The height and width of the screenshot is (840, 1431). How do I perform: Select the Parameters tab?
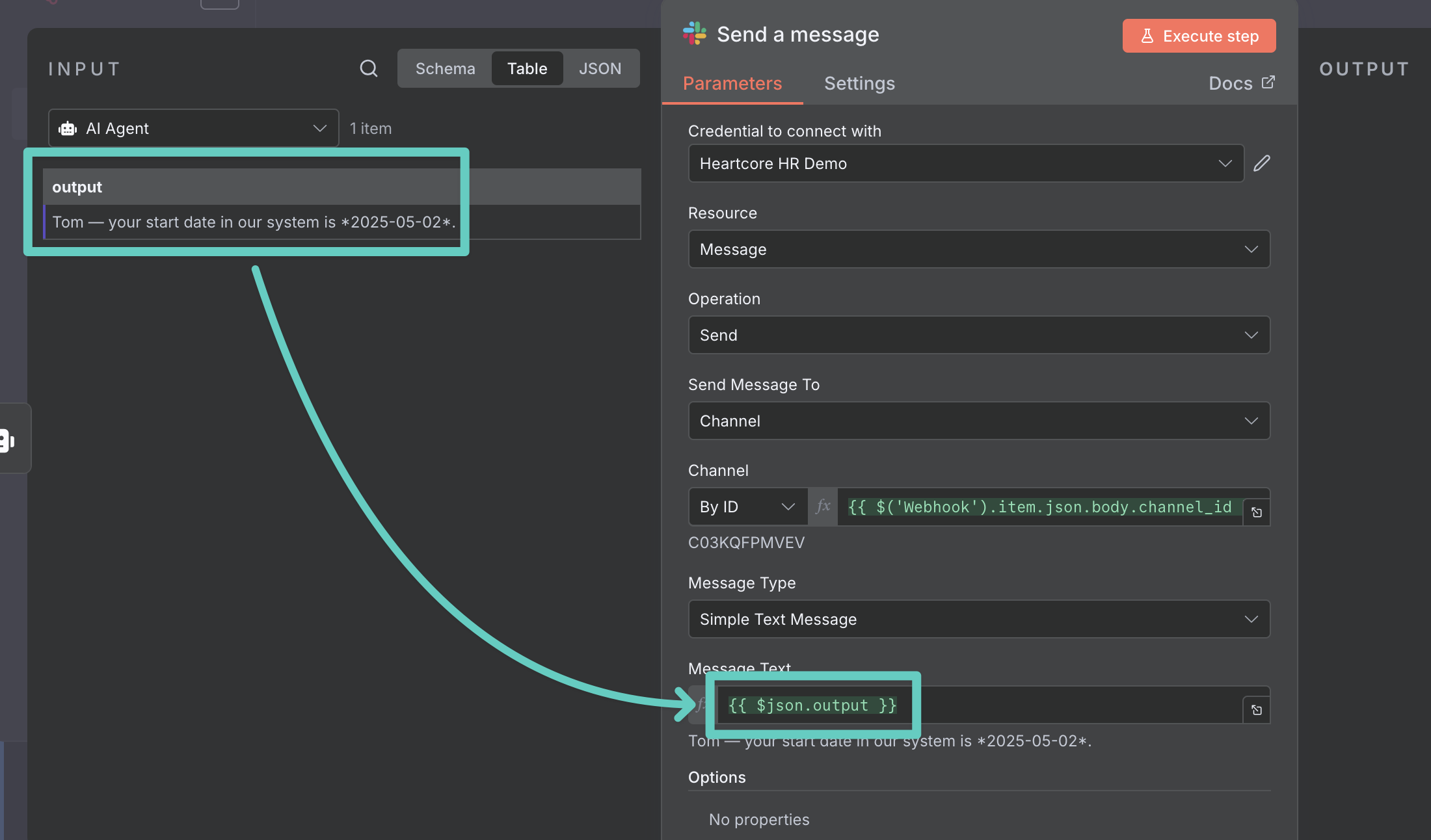(732, 83)
